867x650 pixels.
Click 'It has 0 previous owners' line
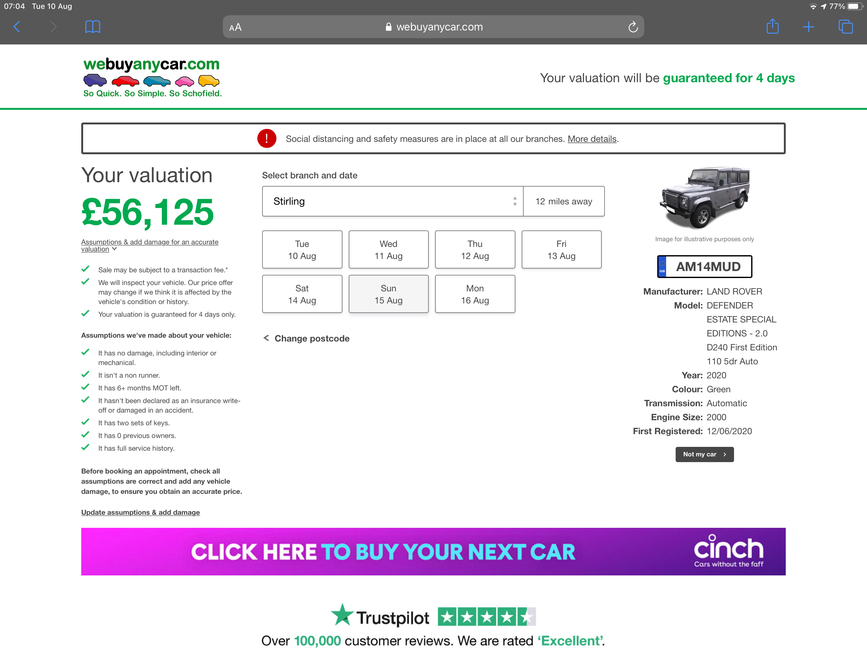pyautogui.click(x=137, y=436)
